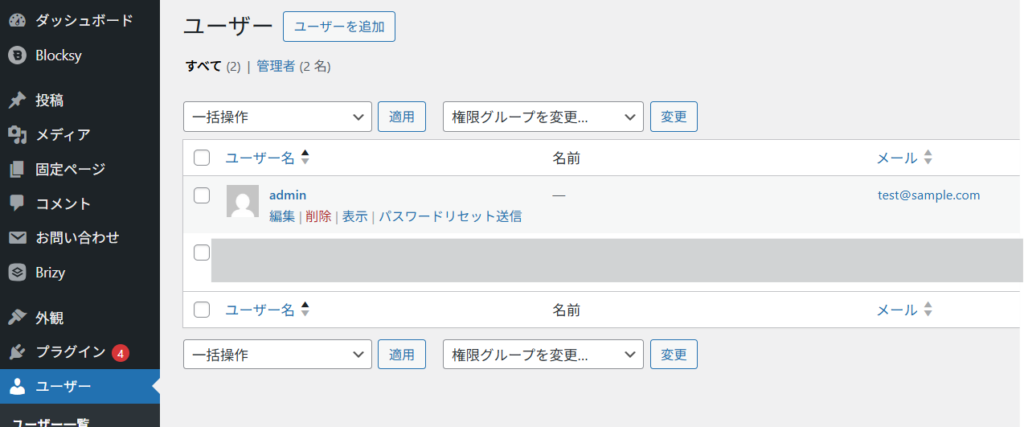Open the Plugins menu item
Viewport: 1024px width, 427px height.
[70, 352]
